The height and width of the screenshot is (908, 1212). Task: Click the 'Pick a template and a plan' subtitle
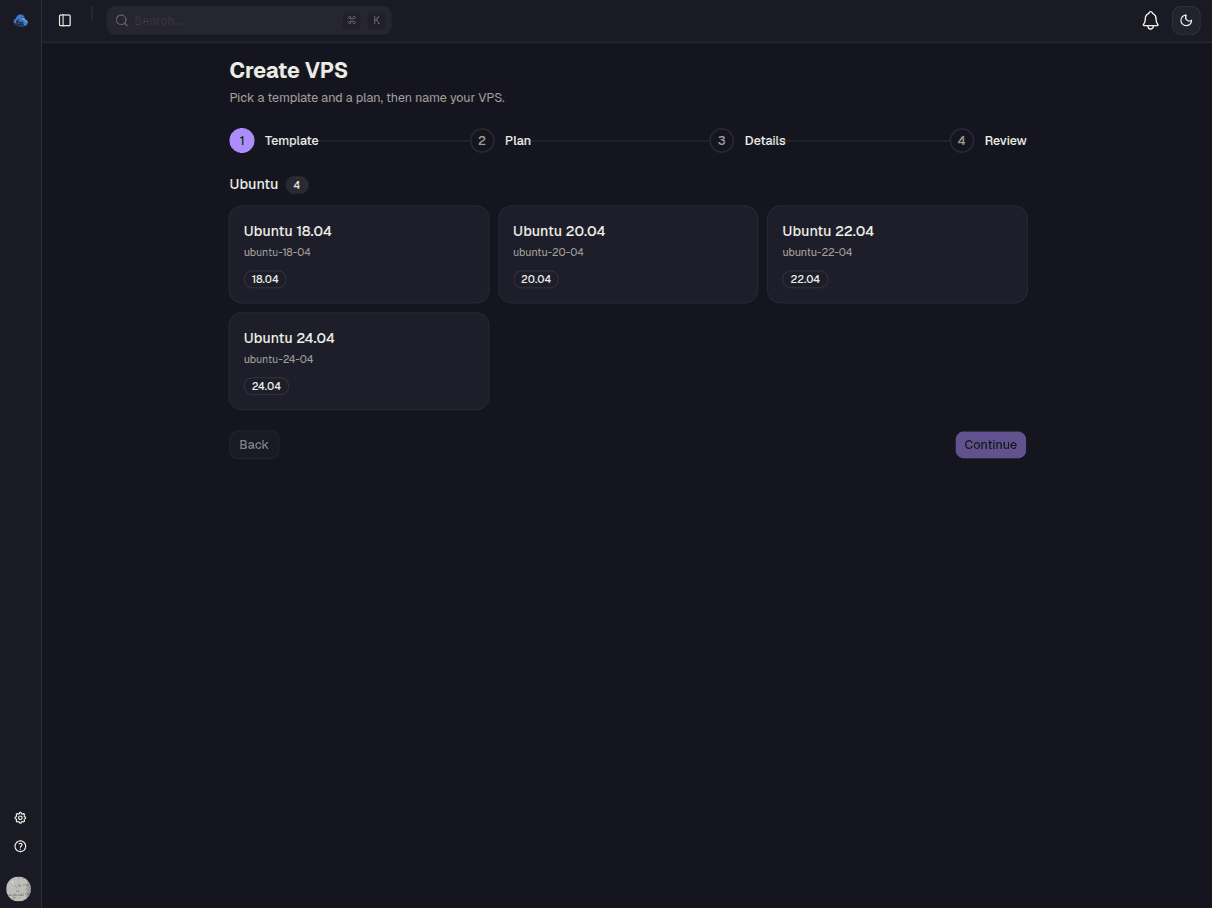[367, 98]
